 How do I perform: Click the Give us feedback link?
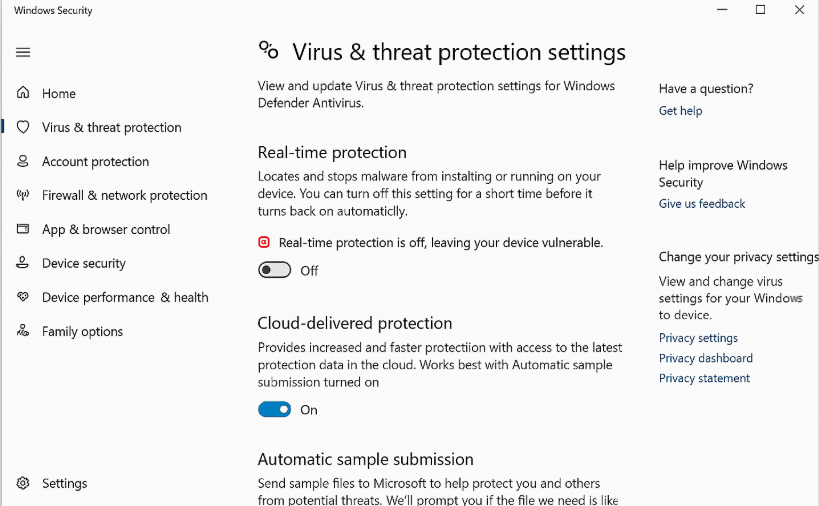coord(702,204)
